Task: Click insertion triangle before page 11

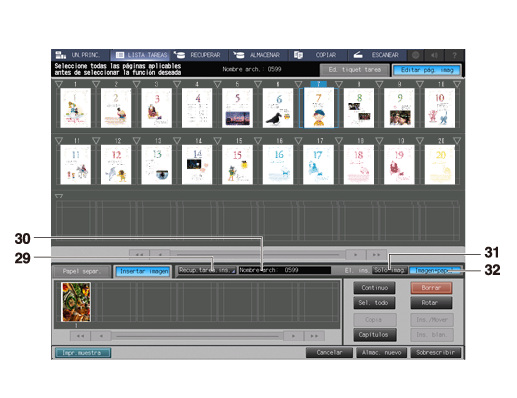Action: pyautogui.click(x=59, y=141)
